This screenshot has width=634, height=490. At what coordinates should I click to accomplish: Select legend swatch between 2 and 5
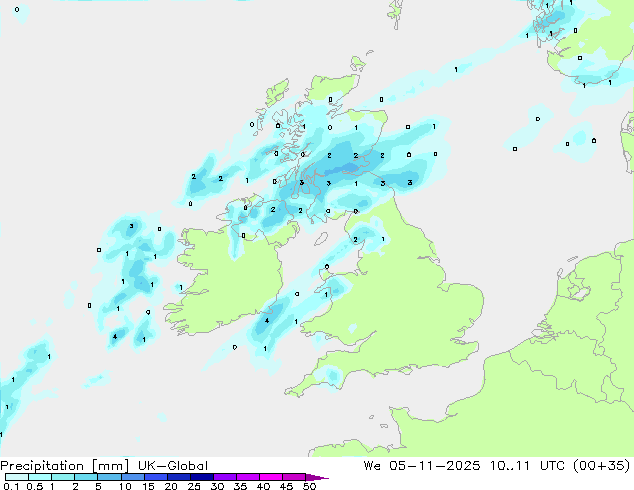point(86,477)
